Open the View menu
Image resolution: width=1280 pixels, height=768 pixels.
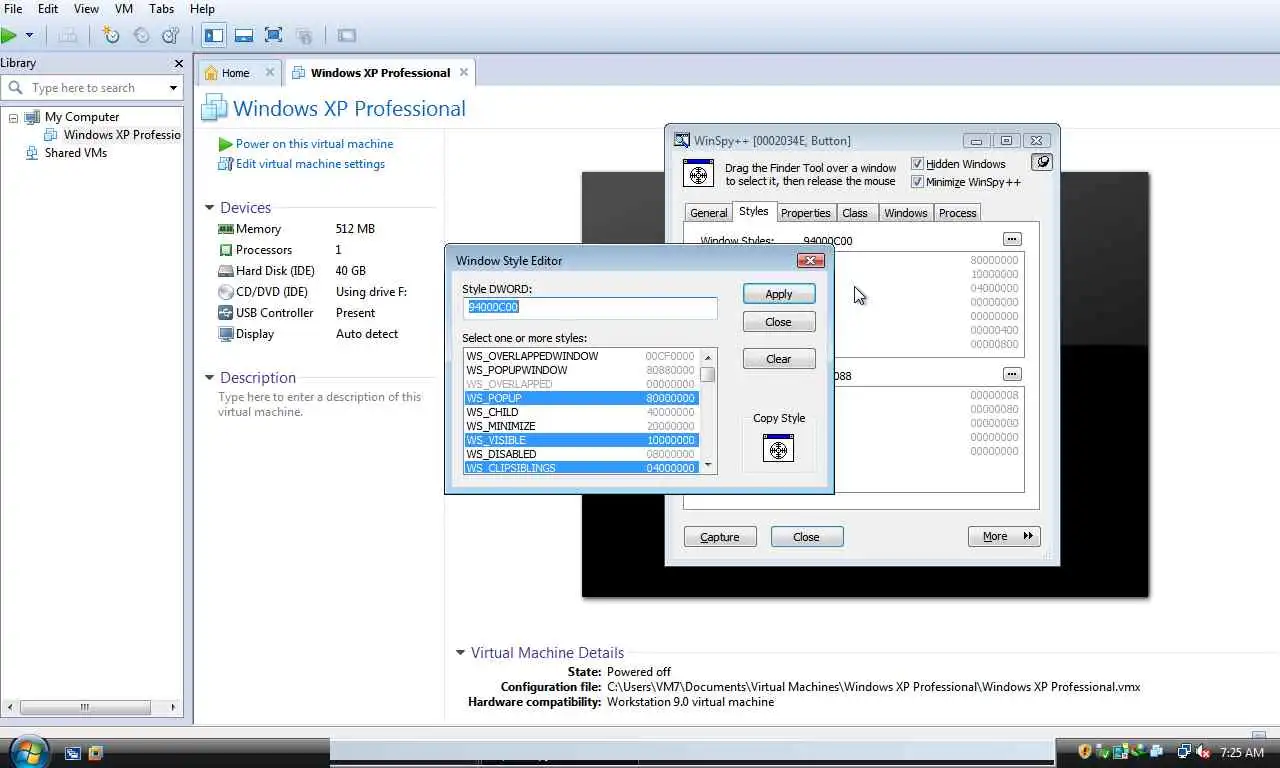click(x=86, y=9)
